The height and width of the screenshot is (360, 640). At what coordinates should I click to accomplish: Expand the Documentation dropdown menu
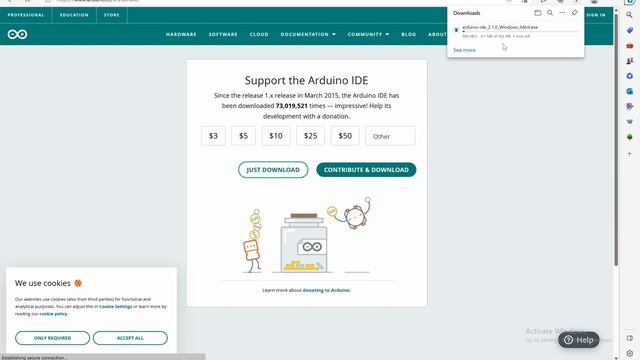(308, 34)
